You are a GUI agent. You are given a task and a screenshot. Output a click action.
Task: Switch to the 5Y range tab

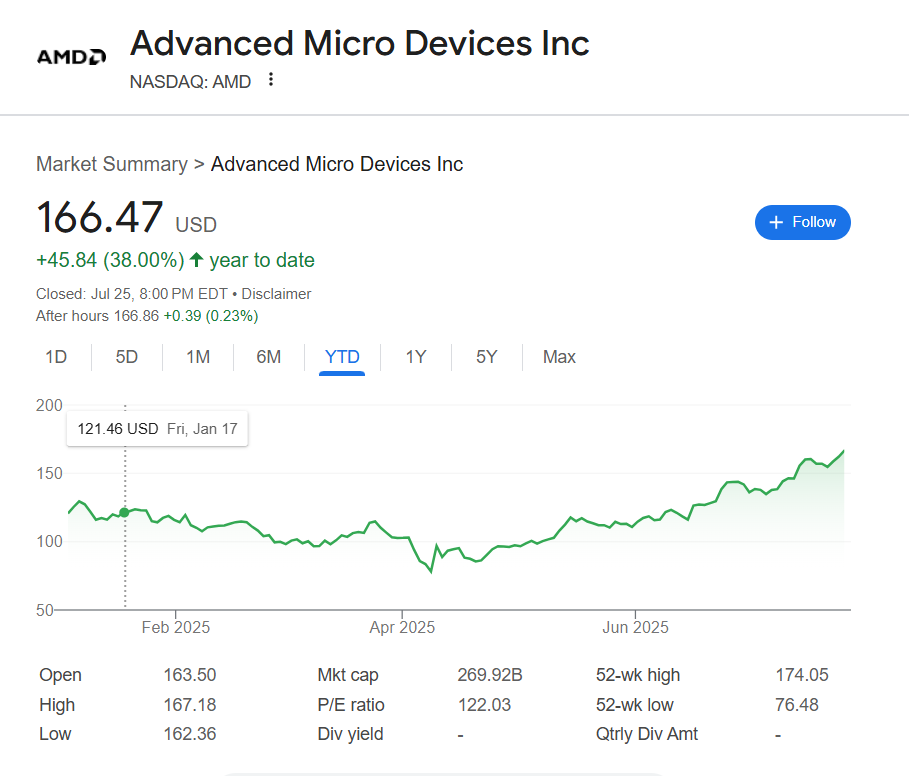pyautogui.click(x=486, y=357)
